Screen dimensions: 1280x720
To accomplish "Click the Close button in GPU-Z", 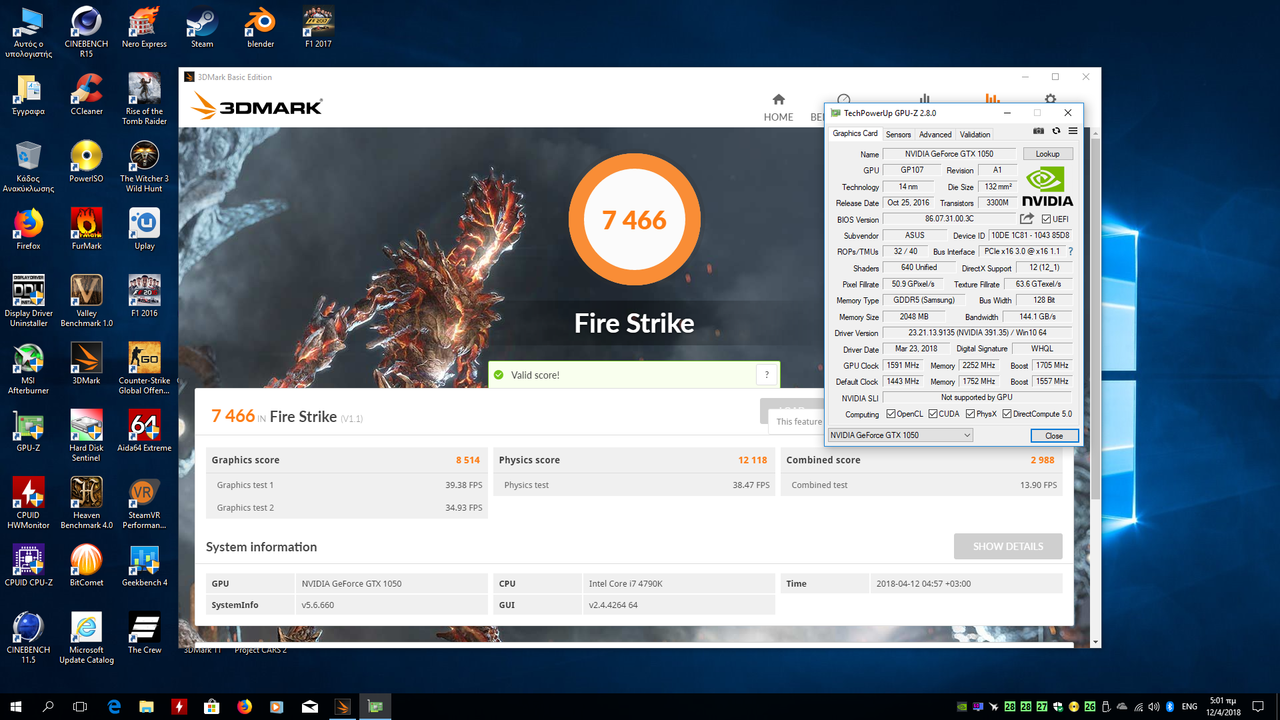I will [1054, 436].
